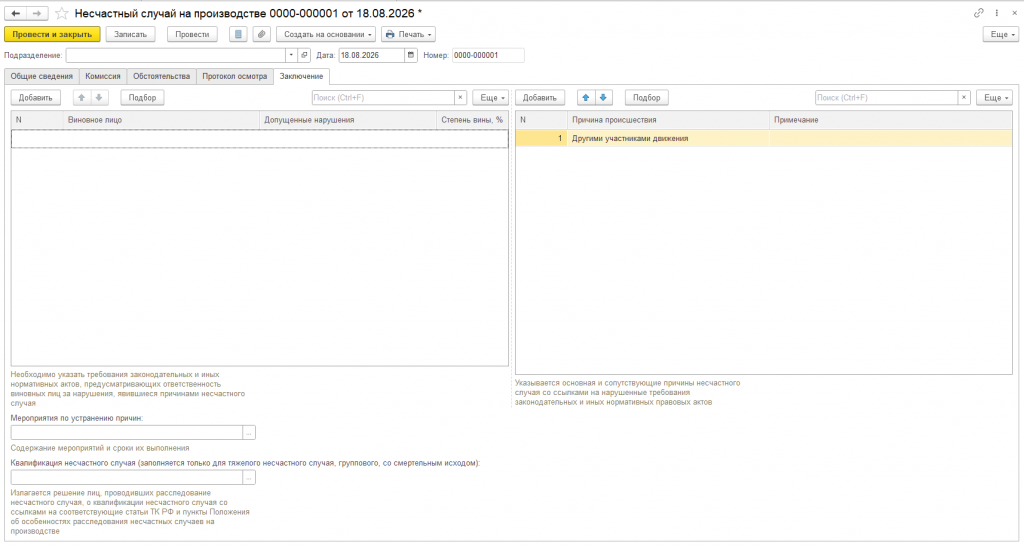Expand Создать на основании menu

[x=326, y=34]
